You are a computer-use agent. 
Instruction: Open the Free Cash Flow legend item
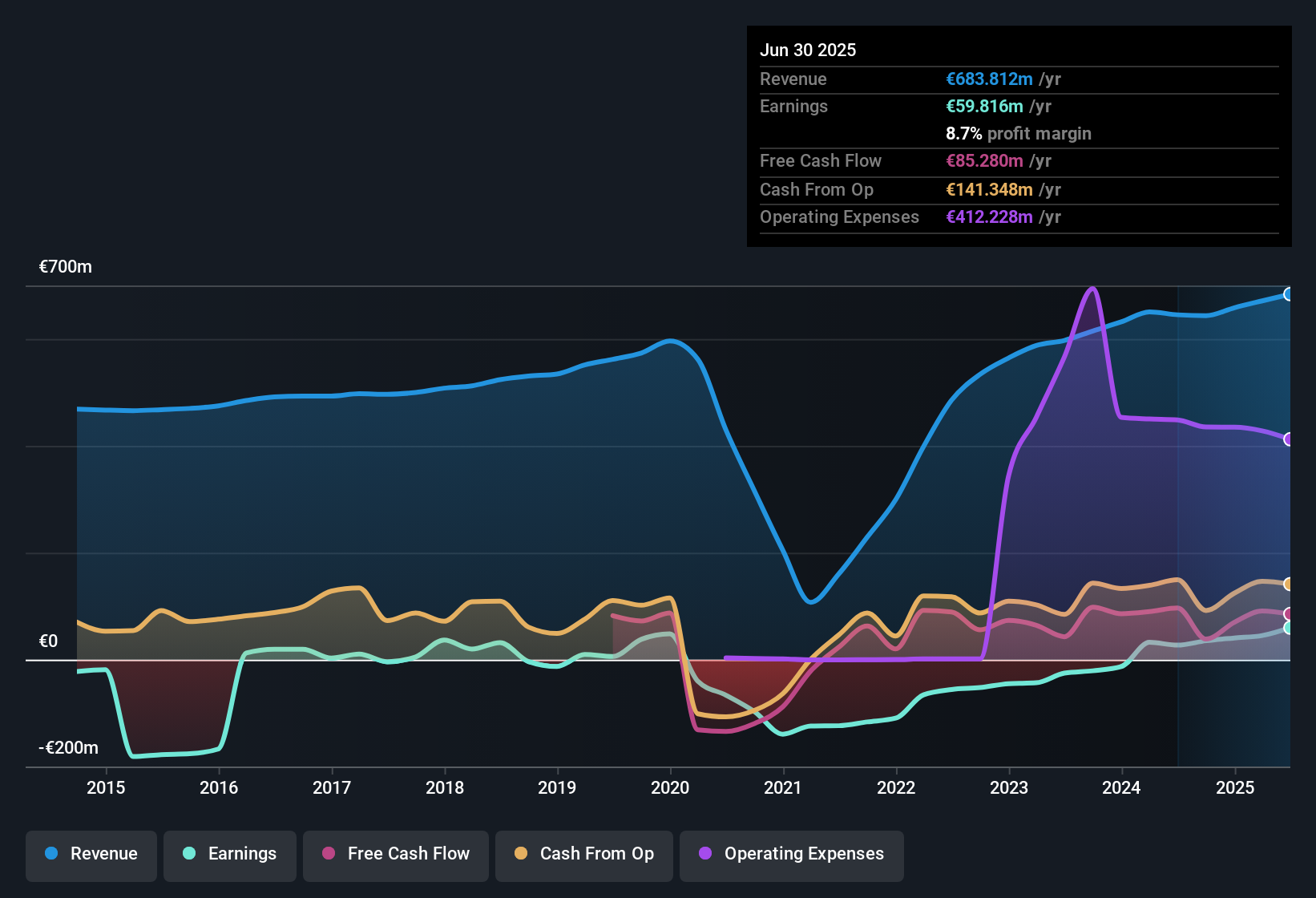pyautogui.click(x=396, y=854)
